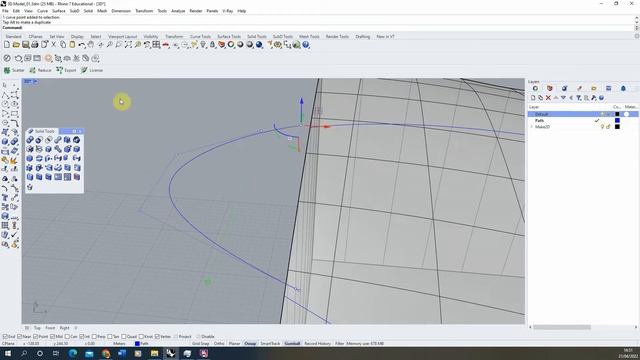
Task: Click the Open file folder icon
Action: point(16,45)
